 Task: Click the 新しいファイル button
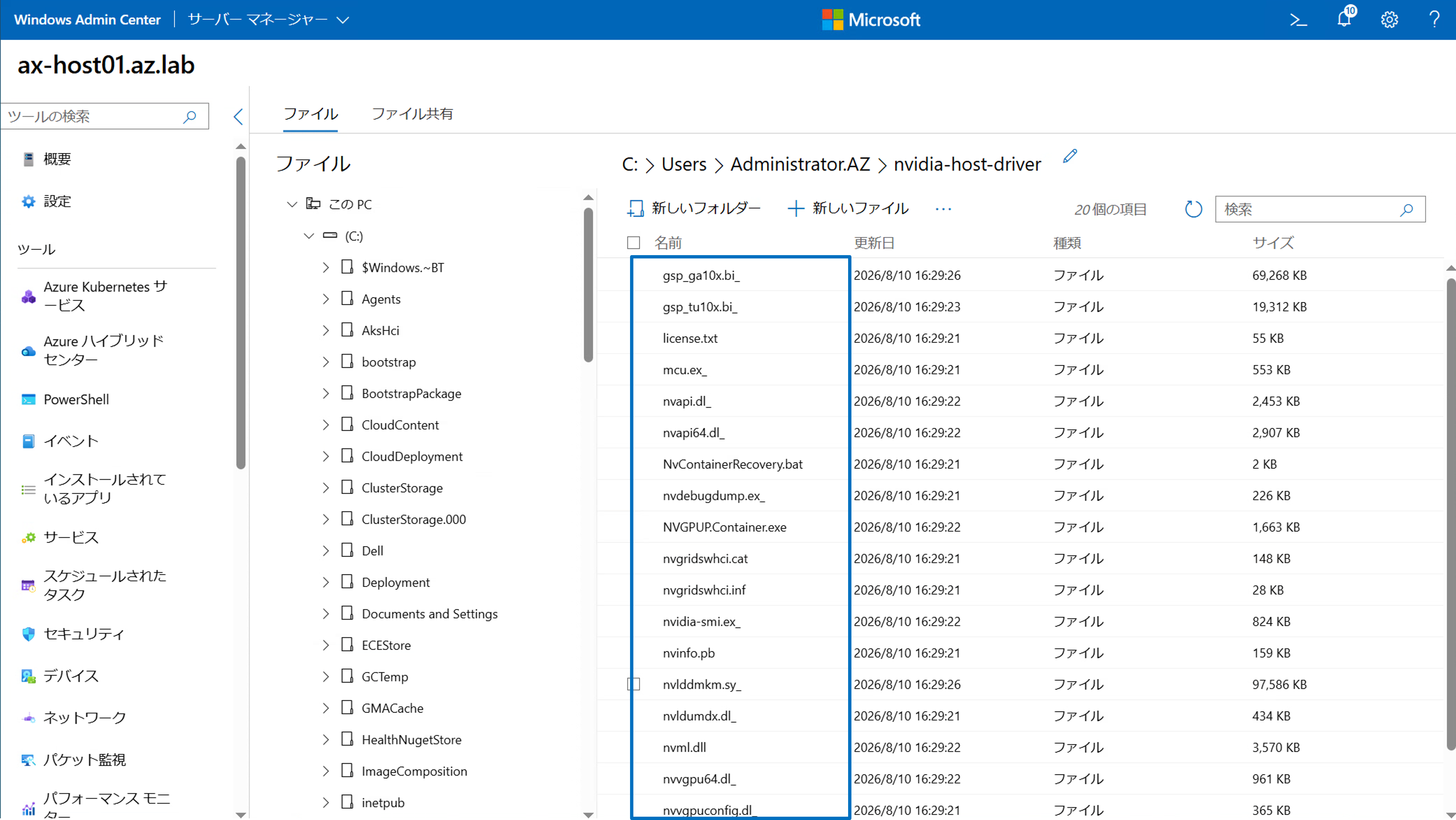(848, 209)
